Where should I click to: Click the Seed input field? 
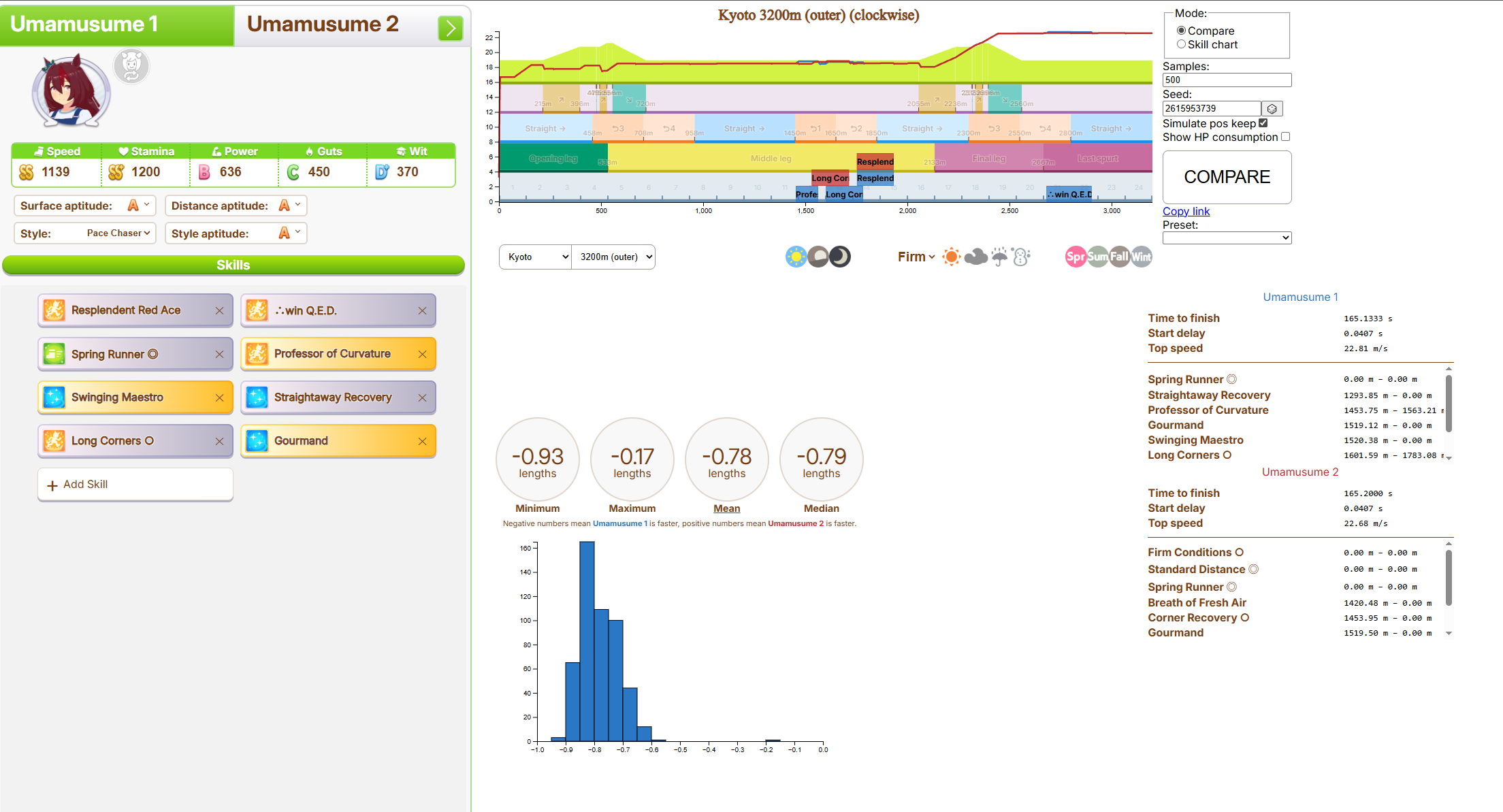click(1212, 108)
